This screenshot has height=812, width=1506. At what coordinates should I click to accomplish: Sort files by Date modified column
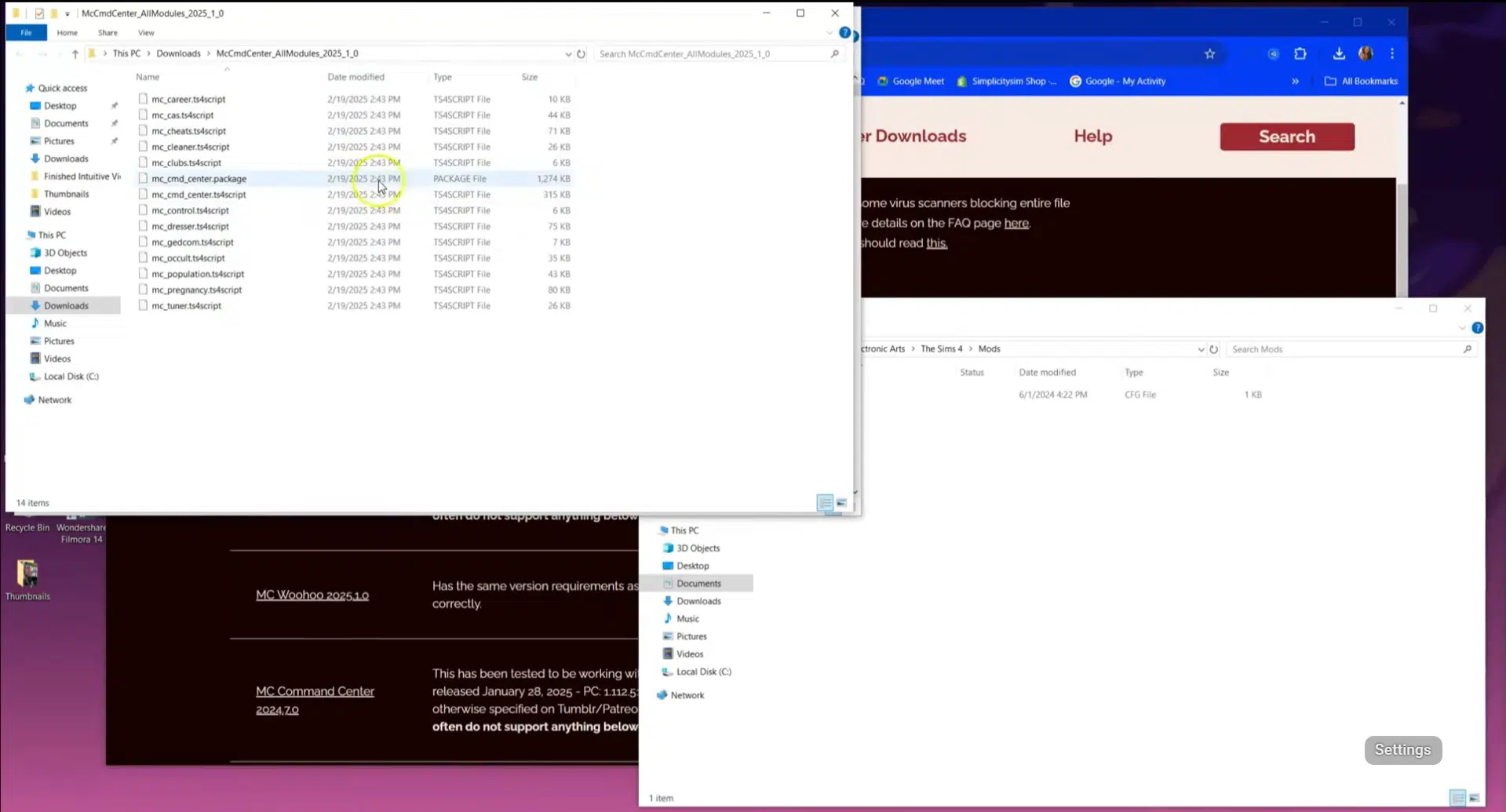click(356, 77)
